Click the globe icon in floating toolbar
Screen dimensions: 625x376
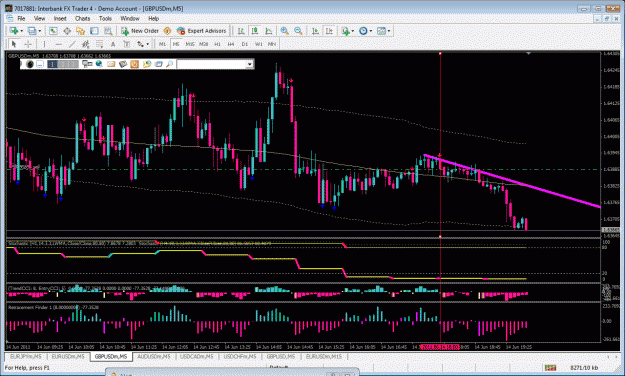(99, 64)
